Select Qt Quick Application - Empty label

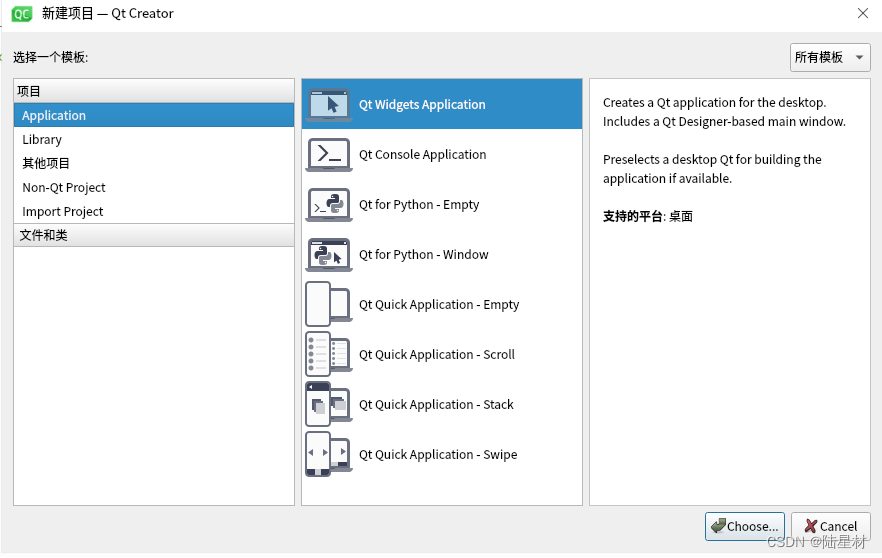tap(439, 305)
